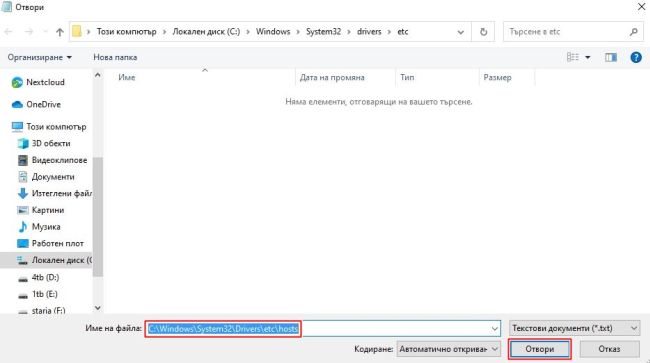Click the file name input field
The height and width of the screenshot is (363, 650).
(323, 329)
